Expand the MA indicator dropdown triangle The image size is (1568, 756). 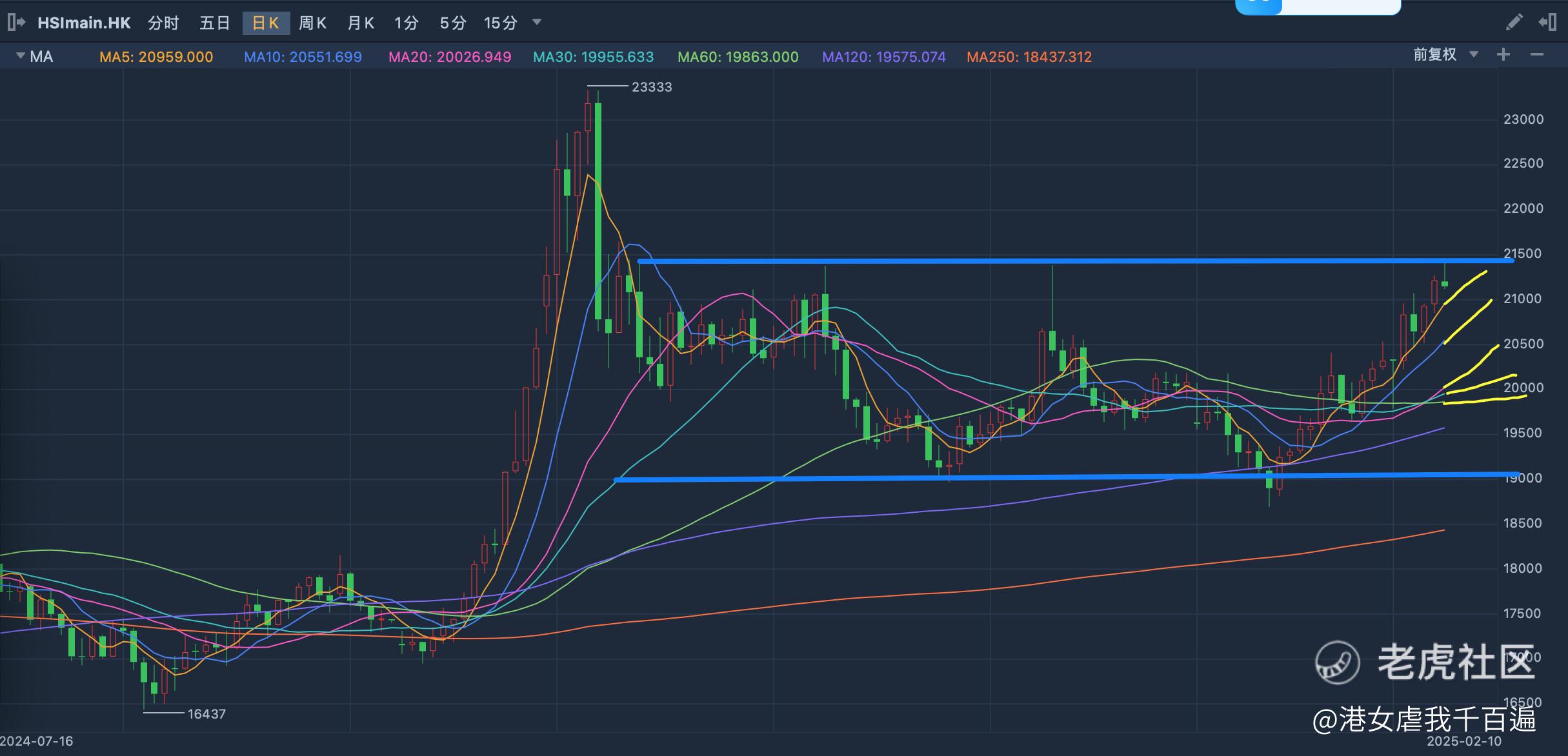21,55
